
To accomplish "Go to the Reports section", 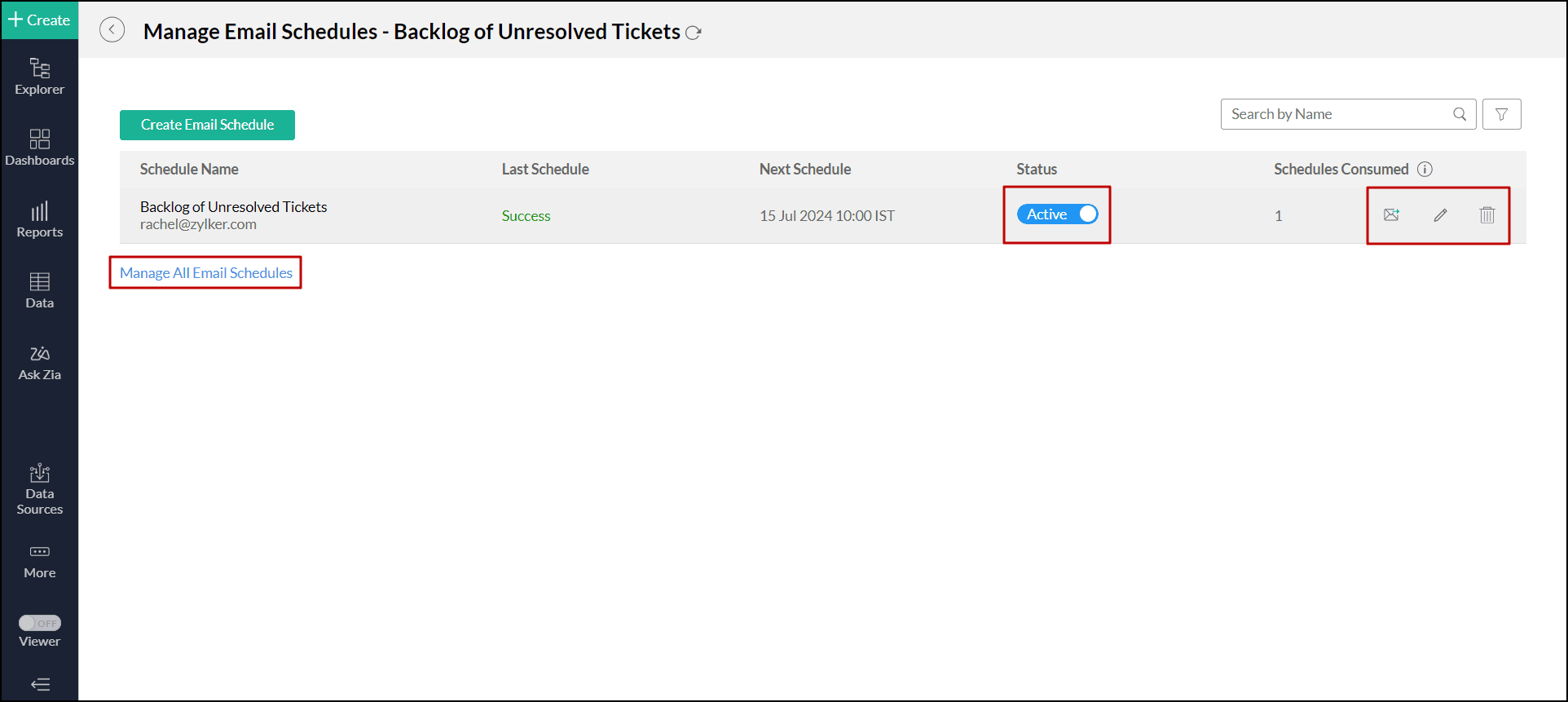I will [40, 219].
